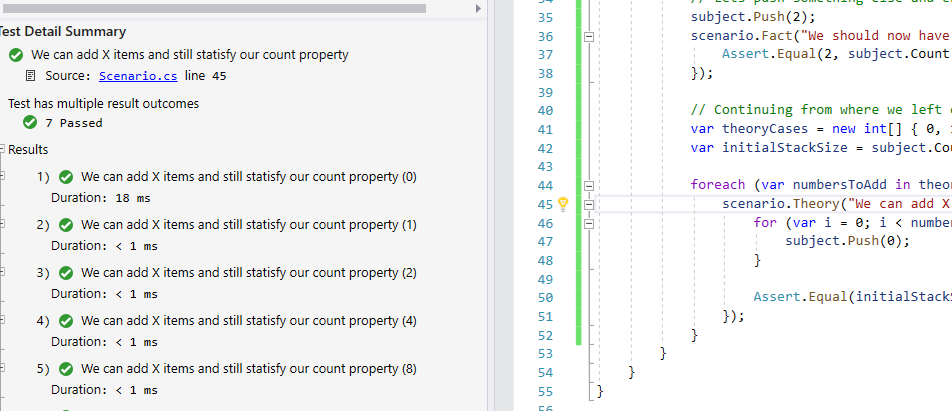Click 'scenario.Fact' call on line 36
Viewport: 952px width, 411px height.
pos(742,36)
